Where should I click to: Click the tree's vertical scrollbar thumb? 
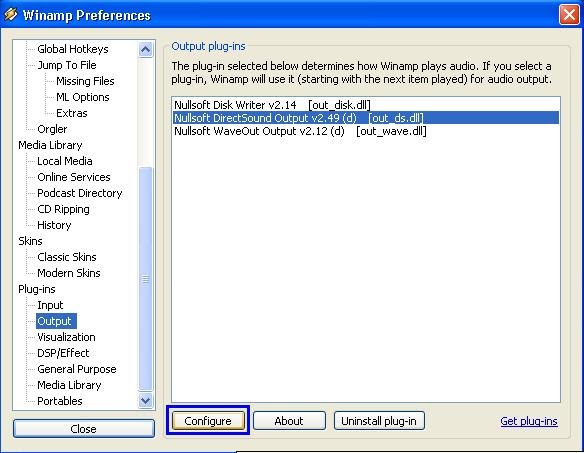145,279
